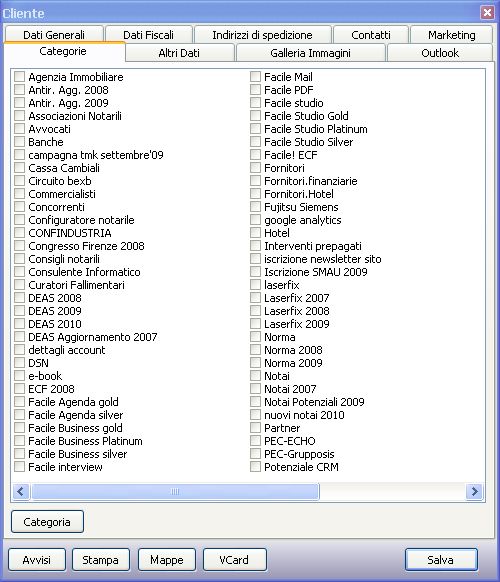Check Facile Agenda gold
Viewport: 500px width, 582px height.
tap(19, 402)
